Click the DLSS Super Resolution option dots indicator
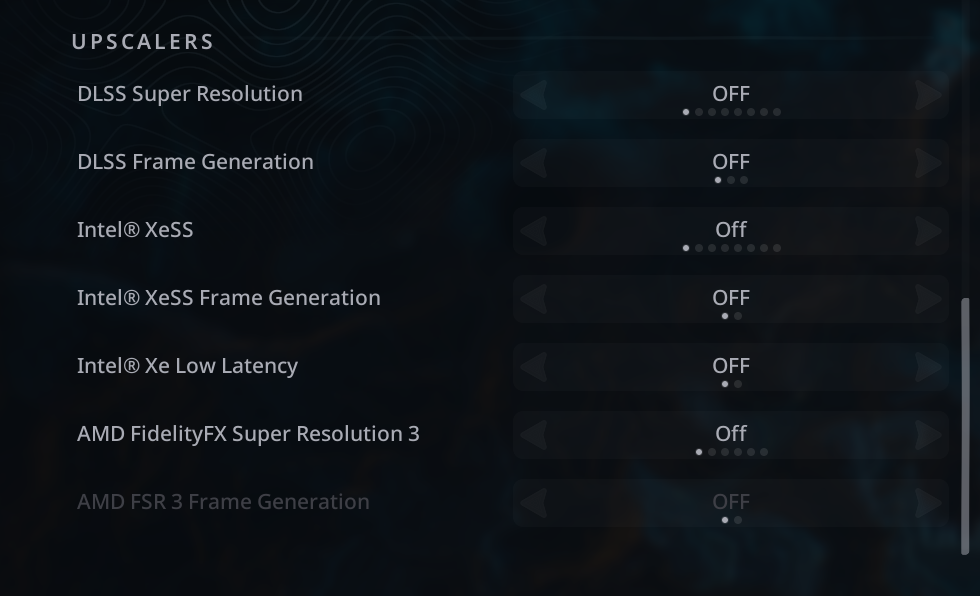 coord(731,112)
